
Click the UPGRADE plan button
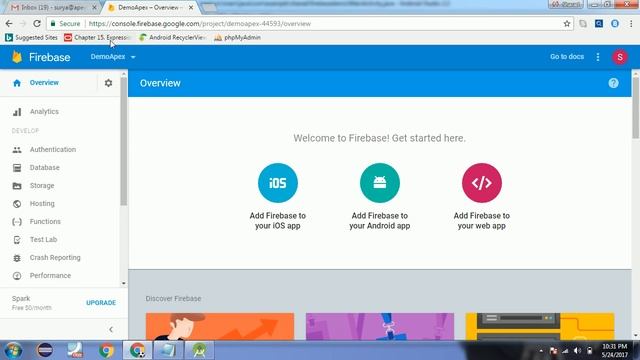click(x=101, y=303)
